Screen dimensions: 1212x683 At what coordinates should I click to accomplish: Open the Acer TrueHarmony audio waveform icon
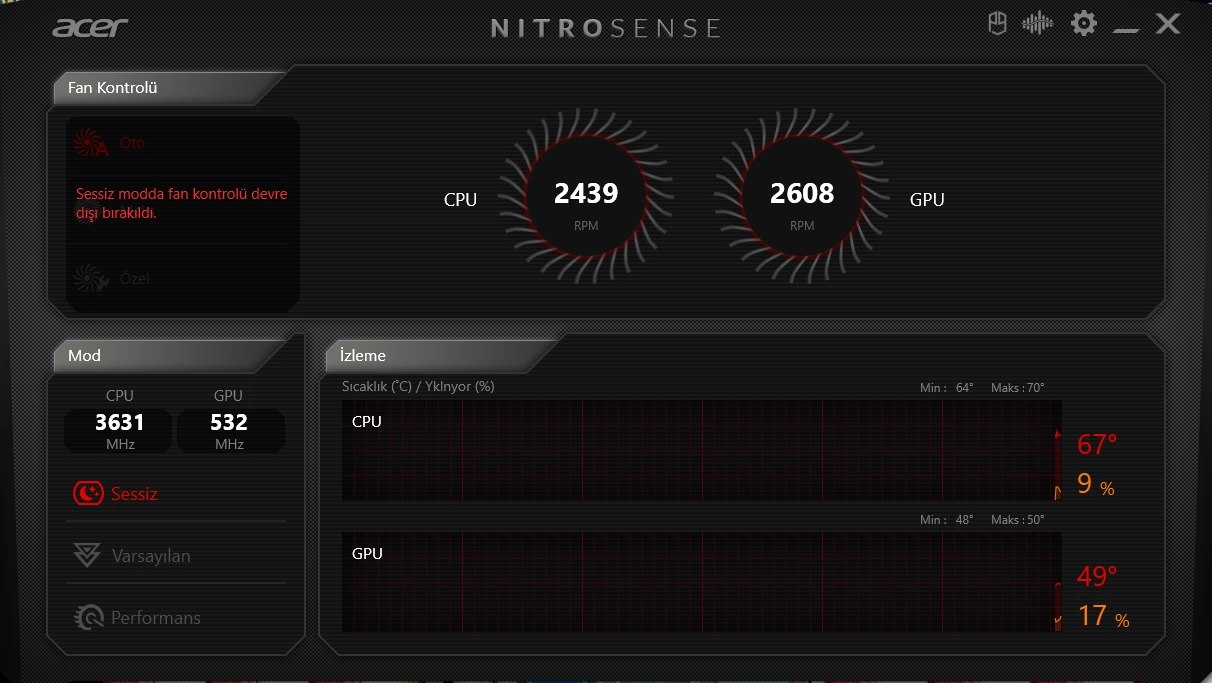pos(1037,23)
